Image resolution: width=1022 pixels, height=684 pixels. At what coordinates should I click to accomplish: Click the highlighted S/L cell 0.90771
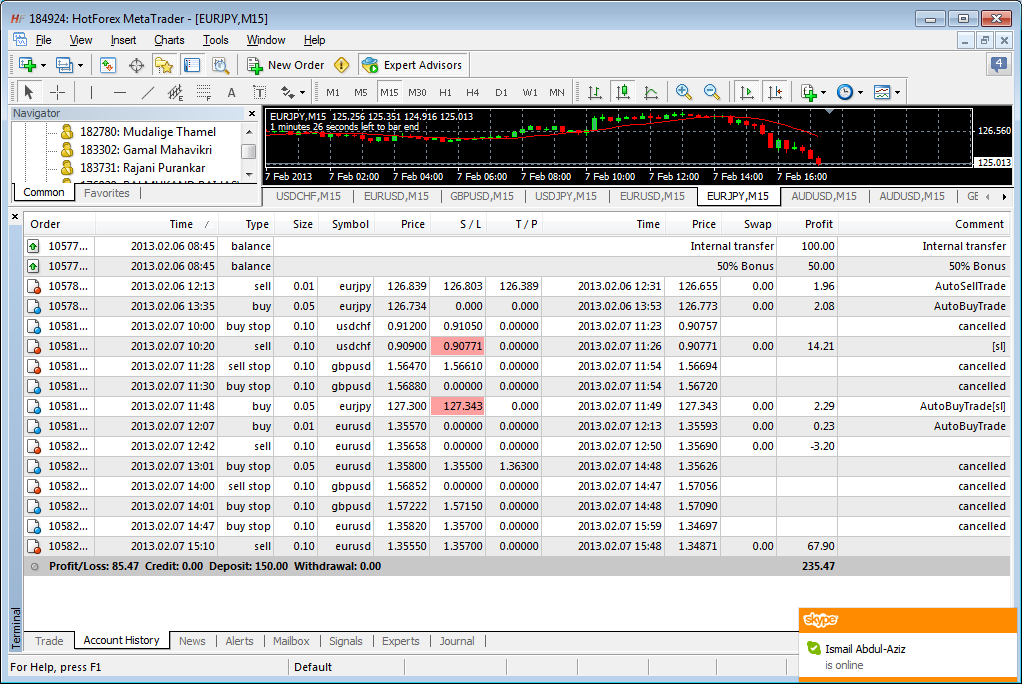tap(458, 346)
